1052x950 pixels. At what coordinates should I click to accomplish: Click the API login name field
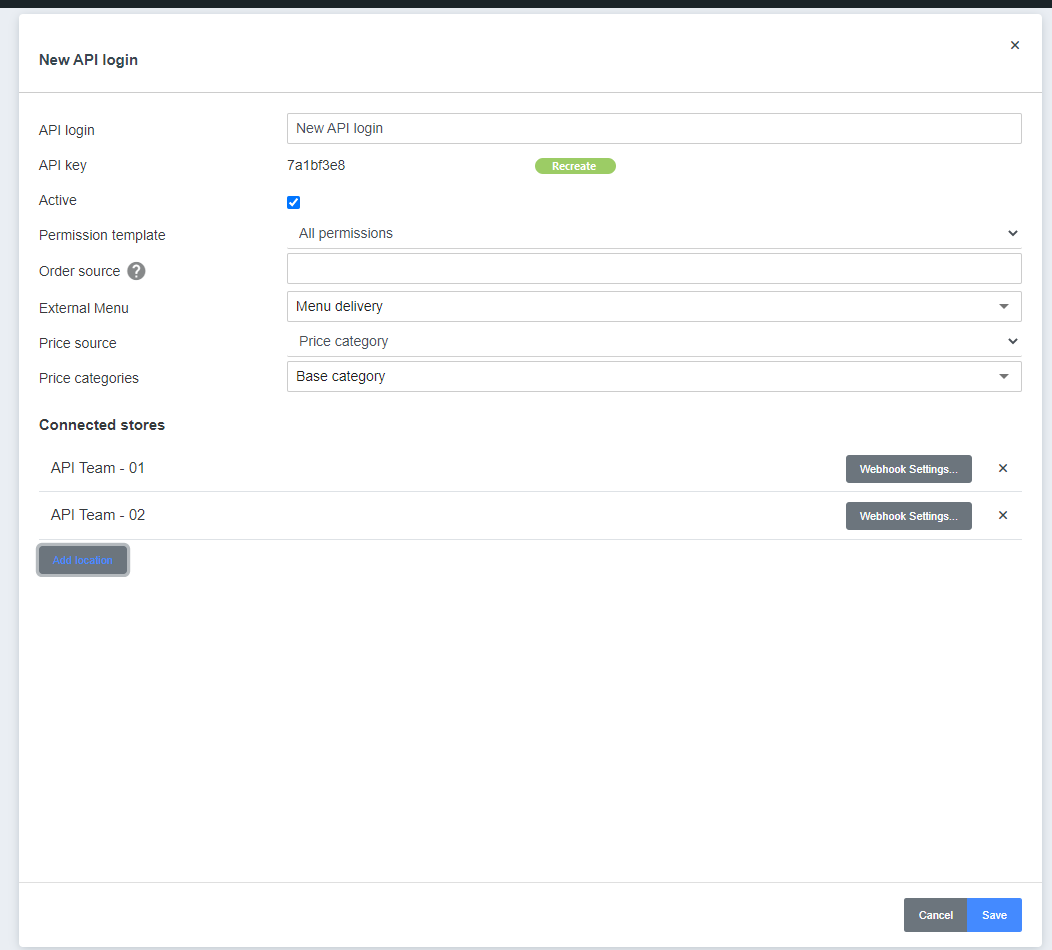click(653, 128)
